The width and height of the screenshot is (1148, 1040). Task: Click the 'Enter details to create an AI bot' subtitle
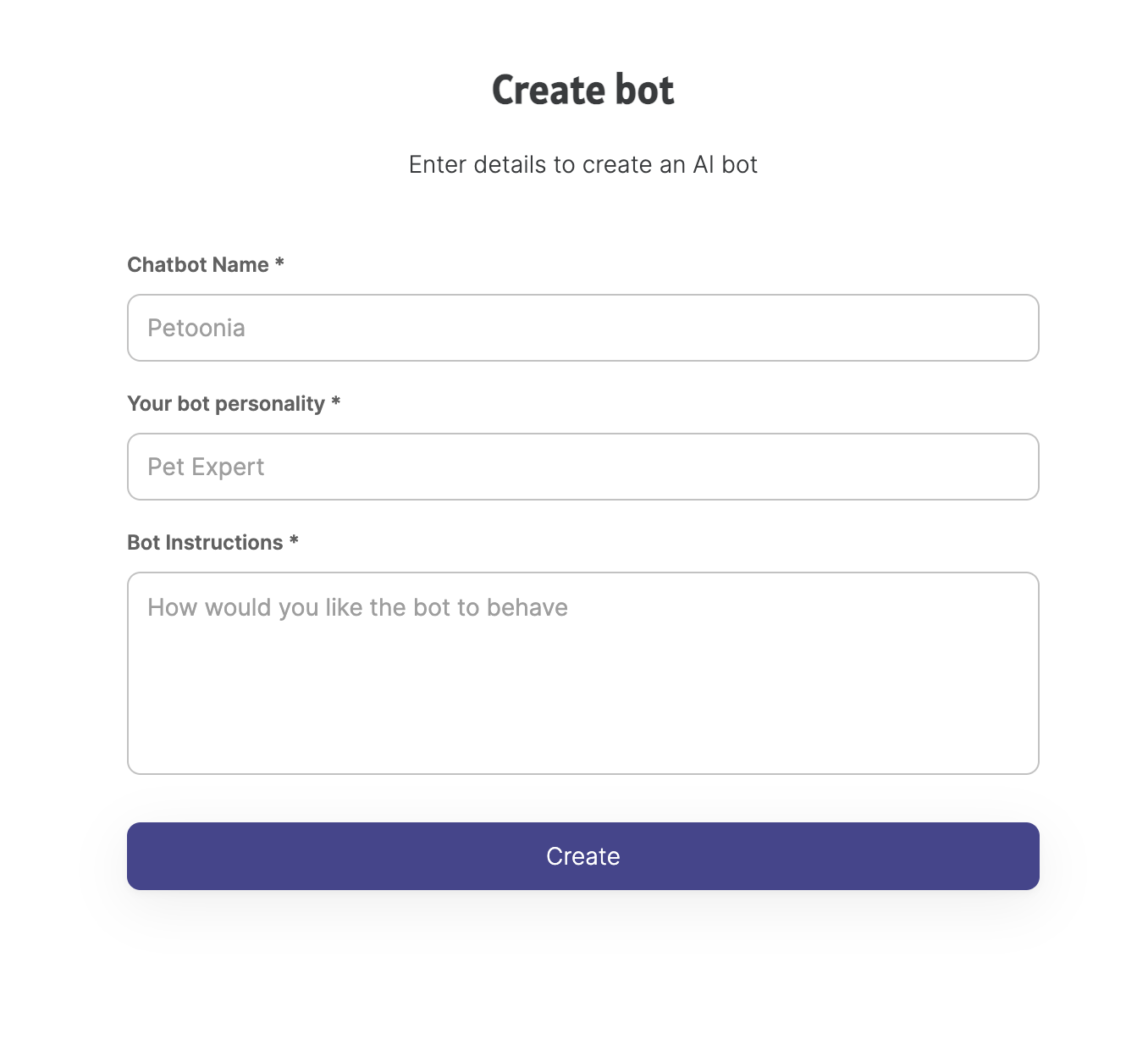pos(582,164)
